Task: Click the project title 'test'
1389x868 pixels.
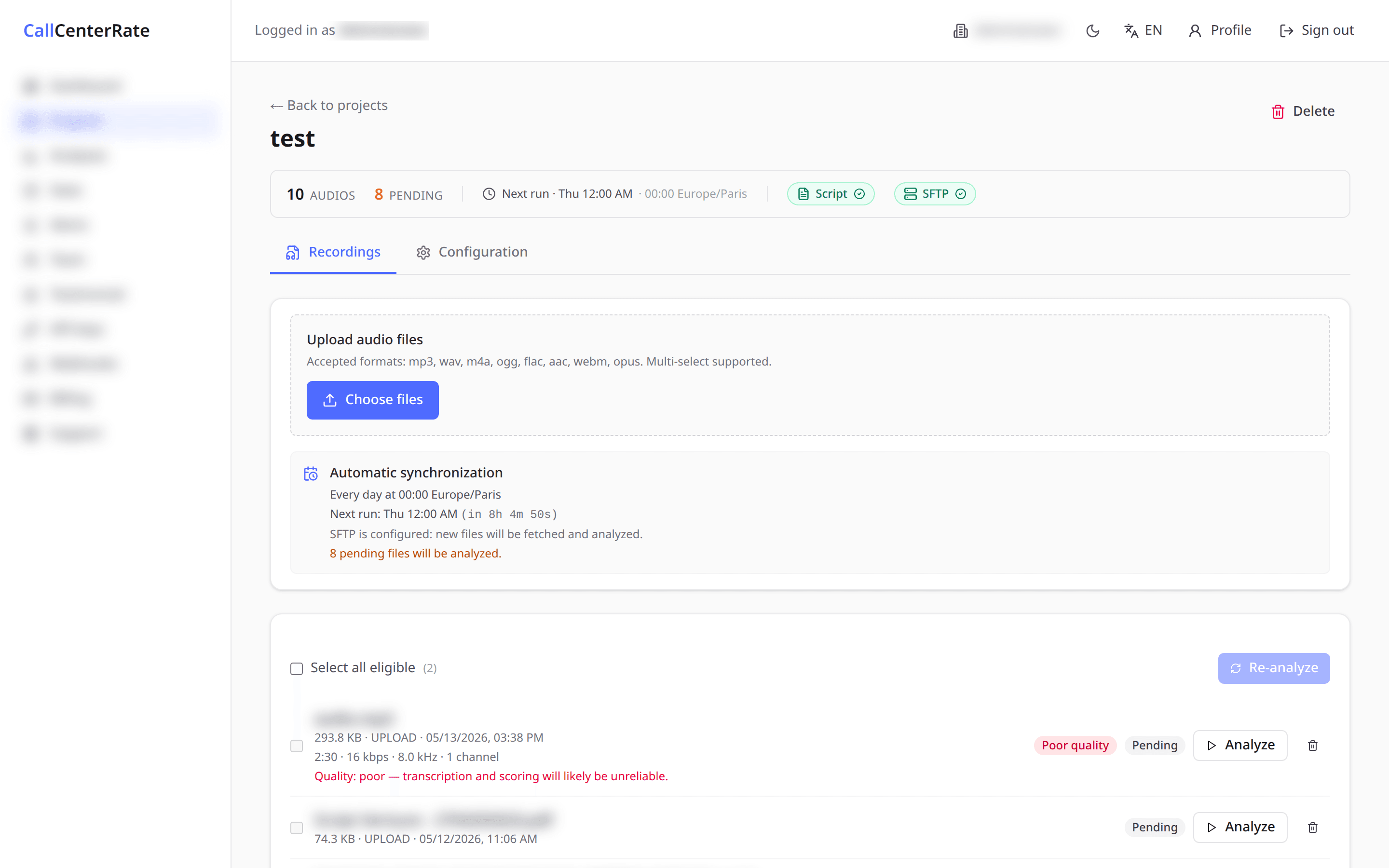Action: (x=293, y=139)
